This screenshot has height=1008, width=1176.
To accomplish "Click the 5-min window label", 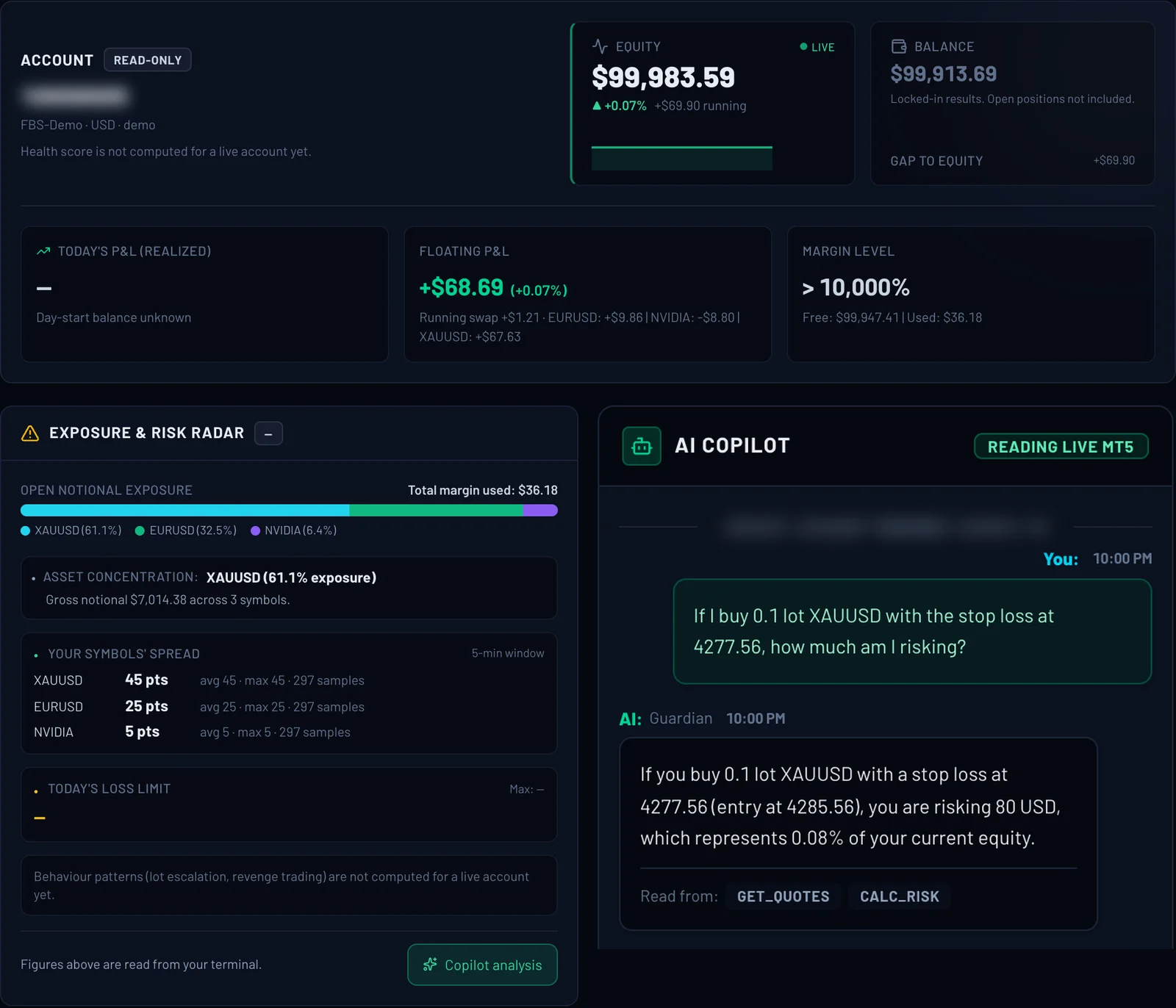I will 508,653.
